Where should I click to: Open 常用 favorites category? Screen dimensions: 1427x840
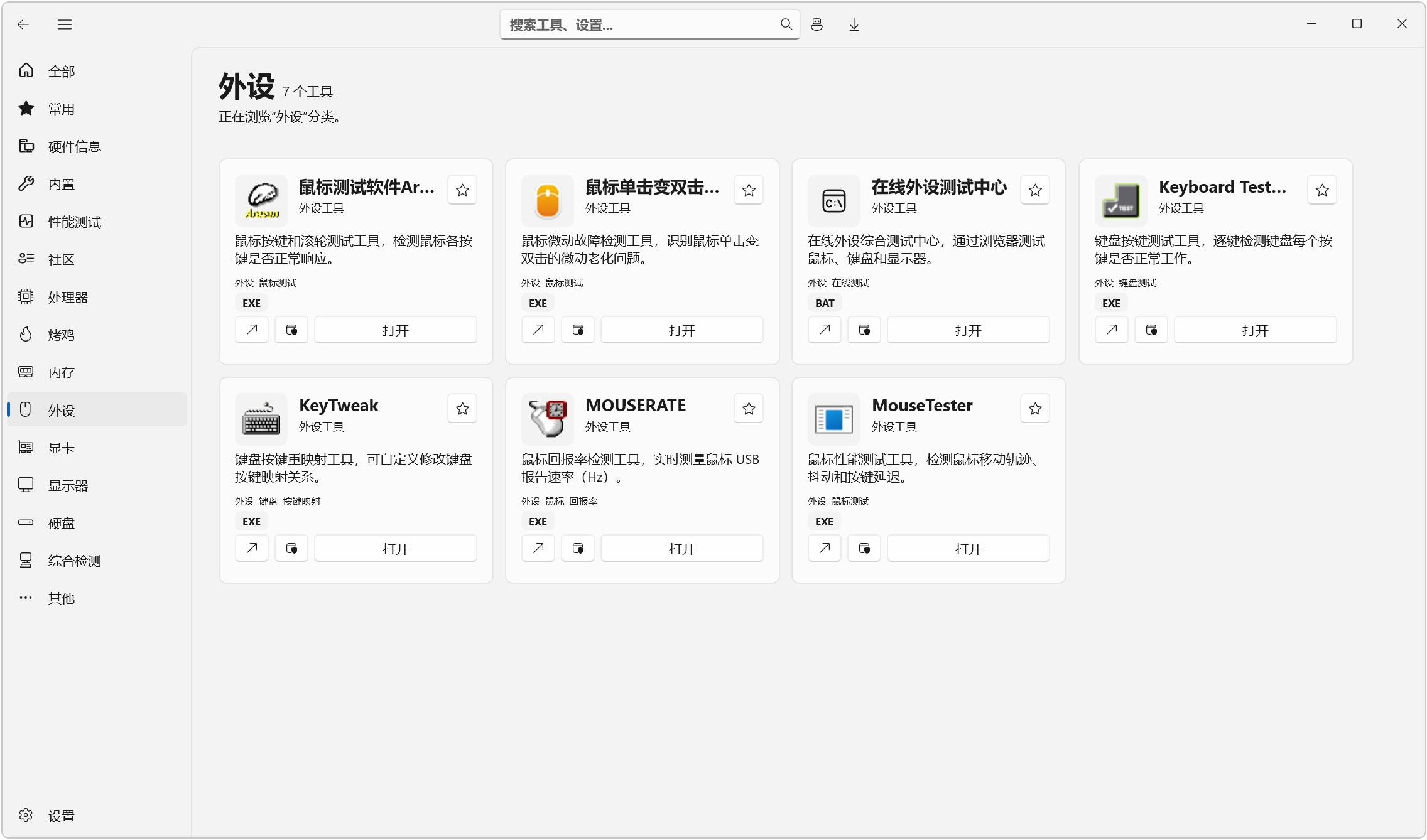click(x=97, y=109)
